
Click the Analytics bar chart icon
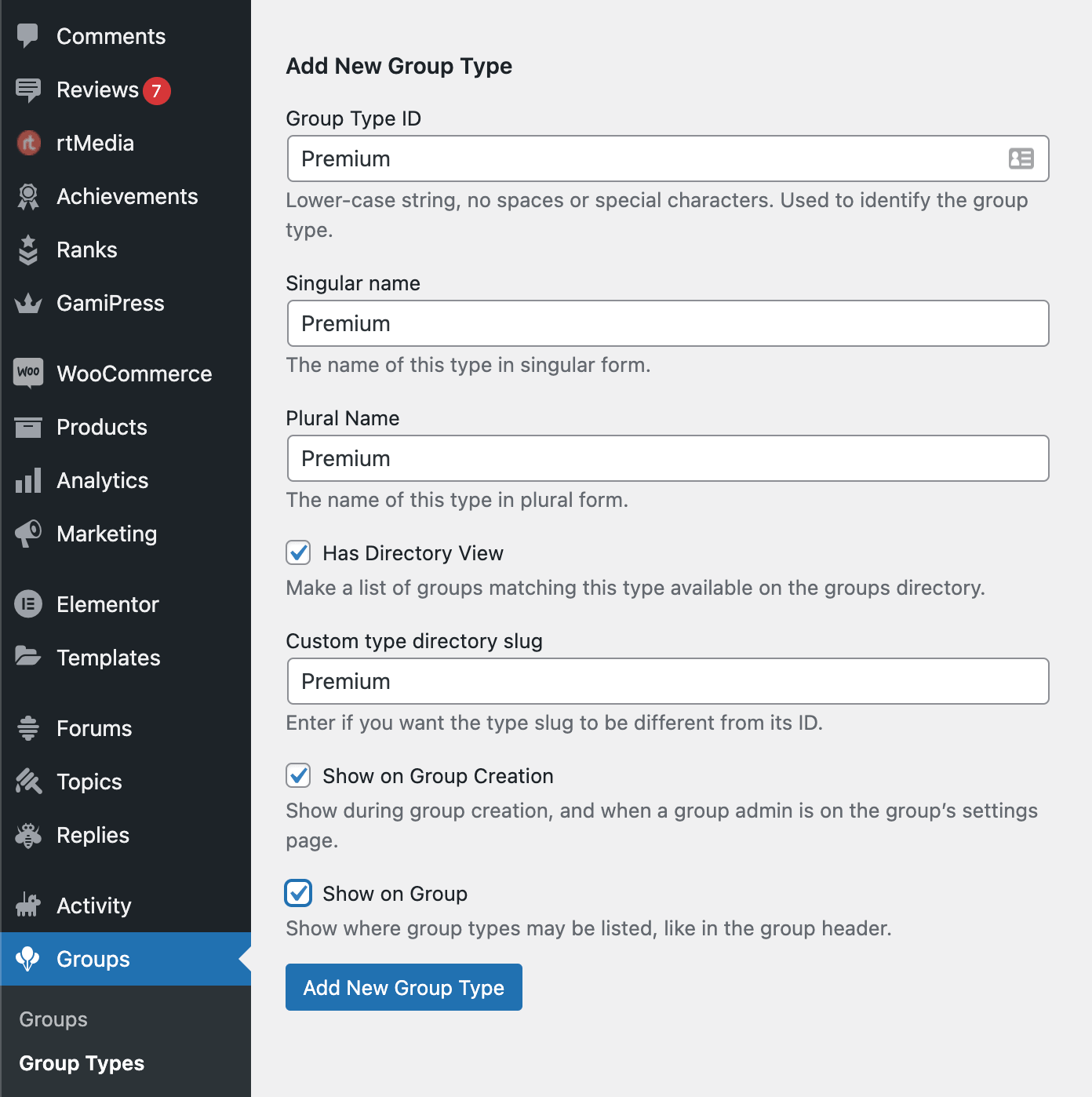28,480
